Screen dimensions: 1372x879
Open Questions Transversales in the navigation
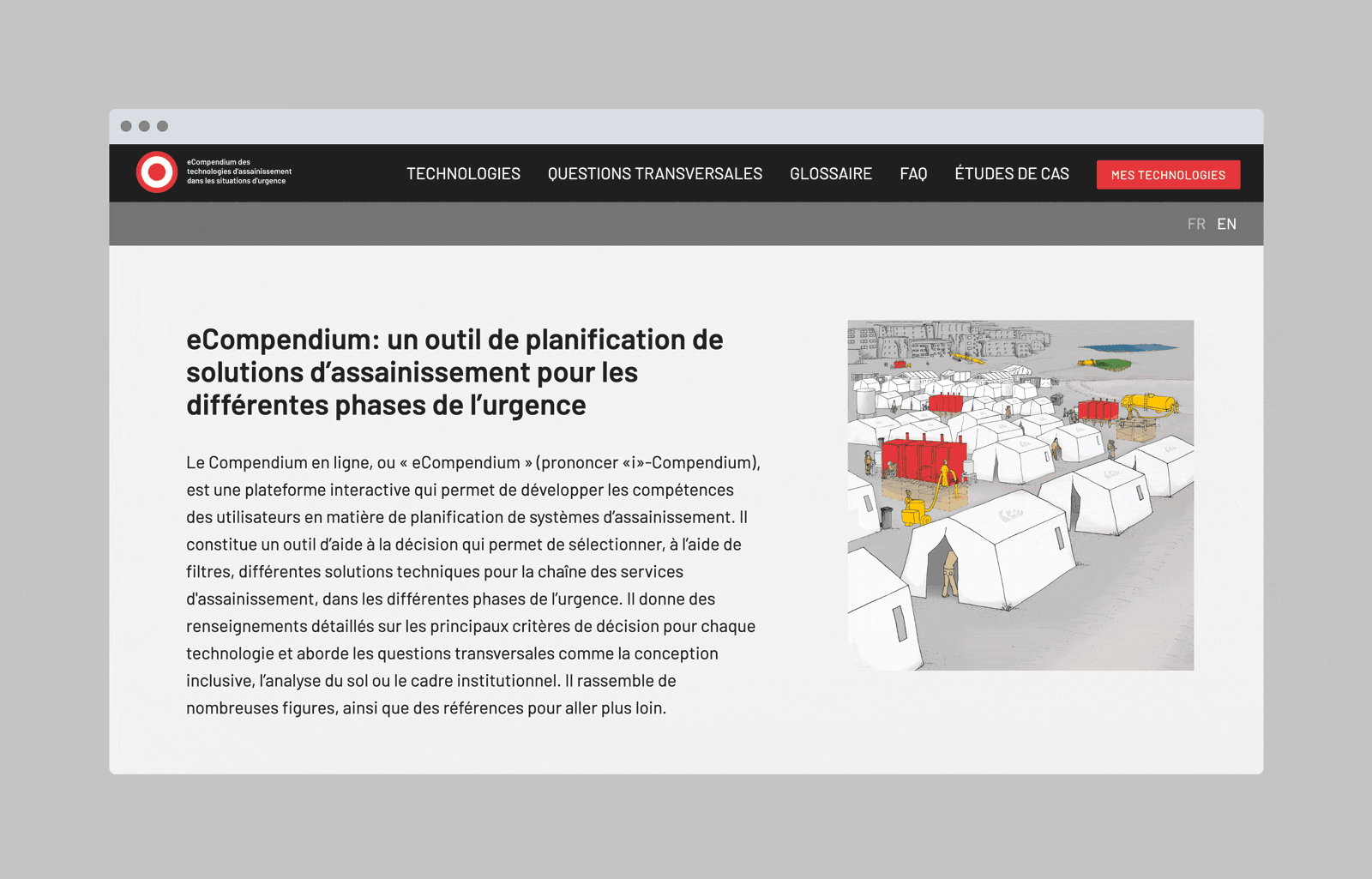click(x=655, y=174)
